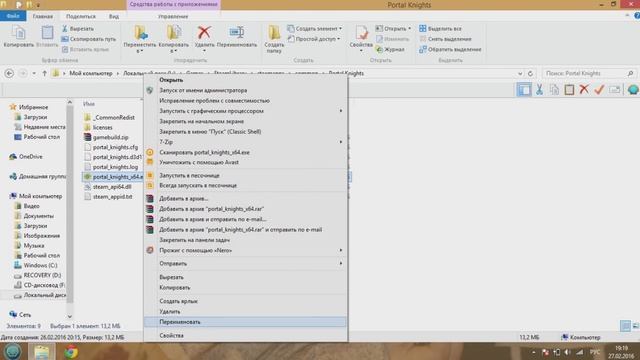This screenshot has height=360, width=640.
Task: Click Classic Shell red X delete icon
Action: click(x=584, y=89)
